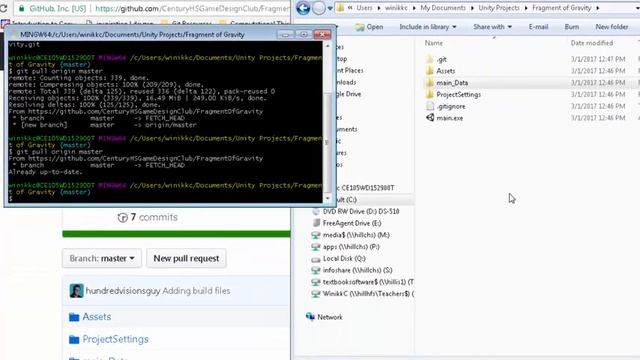This screenshot has width=640, height=360.
Task: Click E-mail in Explorer toolbar
Action: click(538, 27)
